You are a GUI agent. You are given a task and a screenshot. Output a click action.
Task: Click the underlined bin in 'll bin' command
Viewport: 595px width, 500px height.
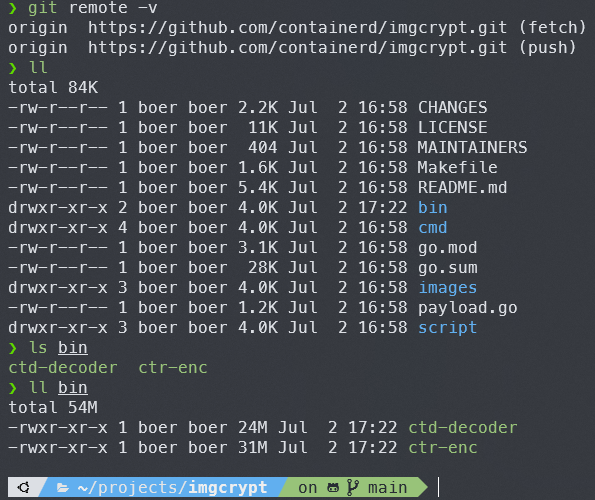coord(73,388)
